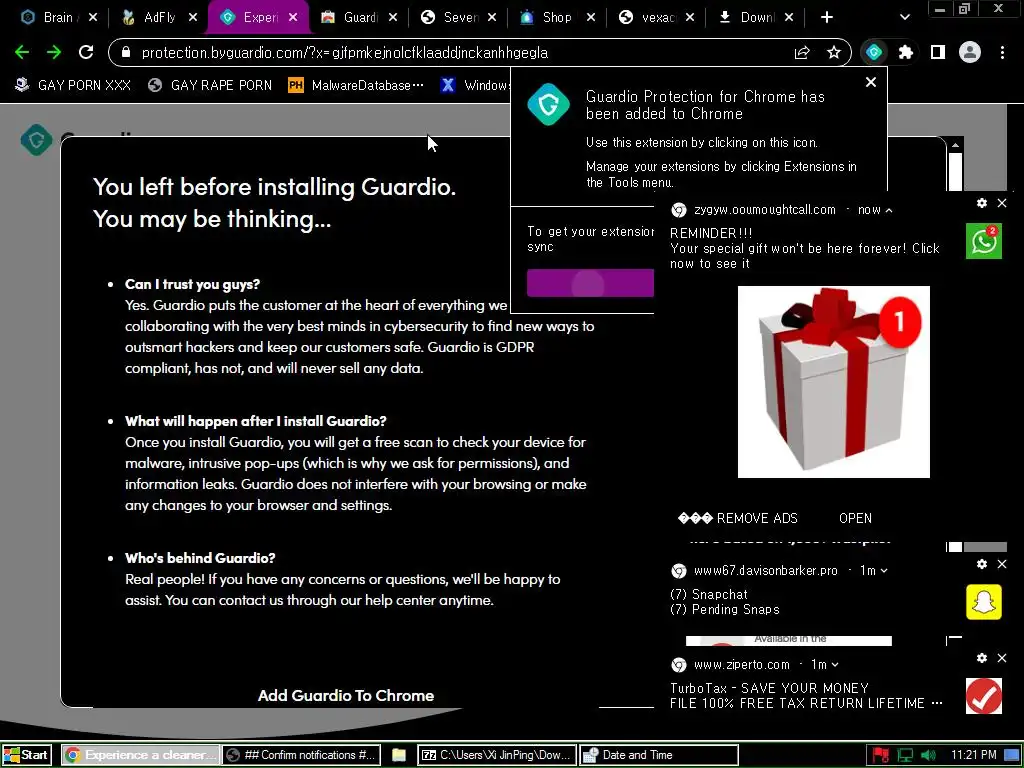Click the TurboTax red checkmark icon
Image resolution: width=1024 pixels, height=768 pixels.
tap(984, 696)
